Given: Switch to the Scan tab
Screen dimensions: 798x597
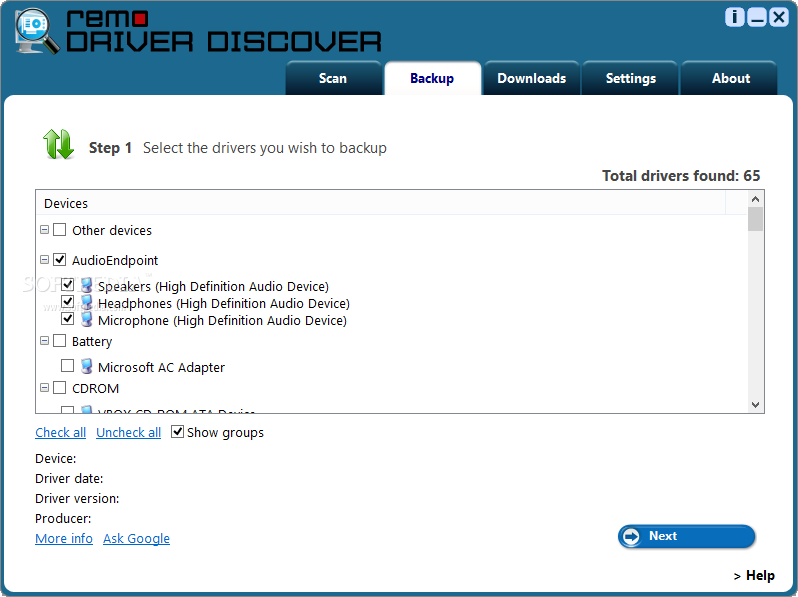Looking at the screenshot, I should tap(333, 78).
